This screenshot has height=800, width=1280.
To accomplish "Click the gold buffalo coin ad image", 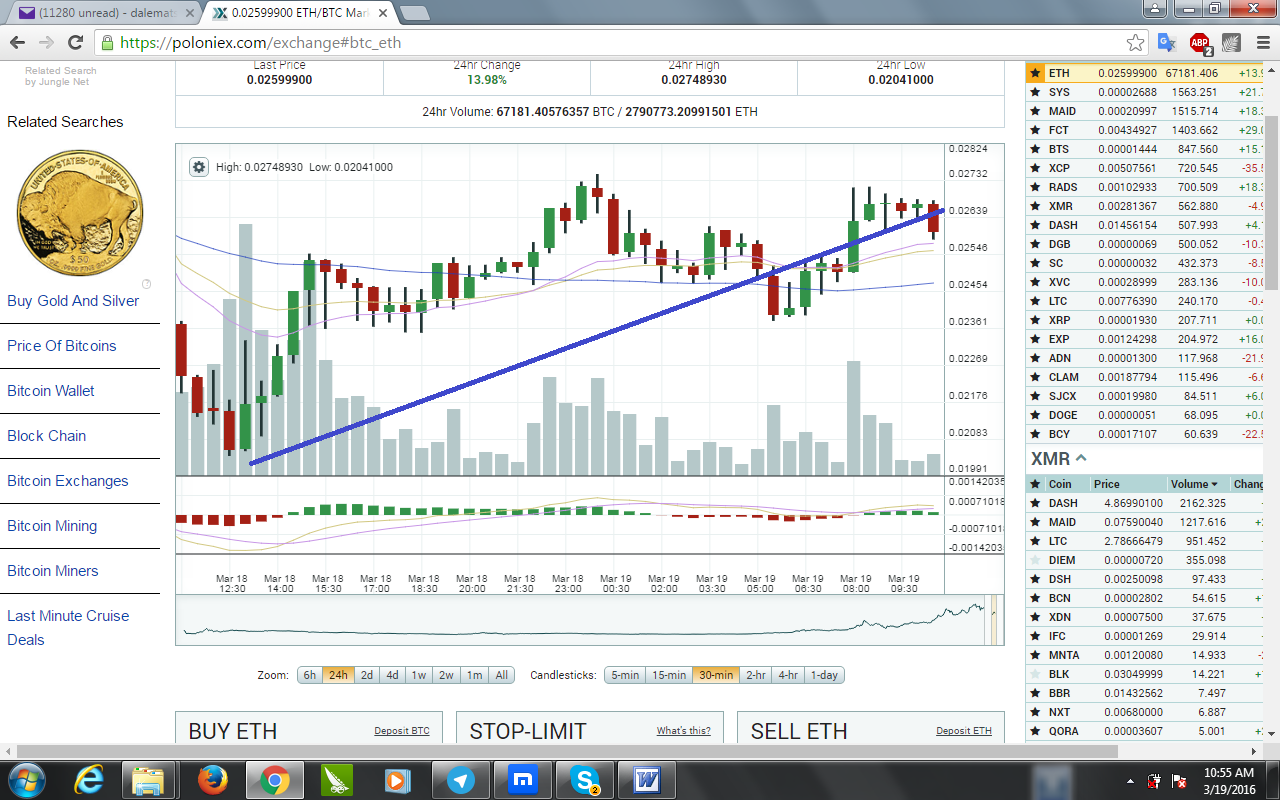I will pos(80,213).
